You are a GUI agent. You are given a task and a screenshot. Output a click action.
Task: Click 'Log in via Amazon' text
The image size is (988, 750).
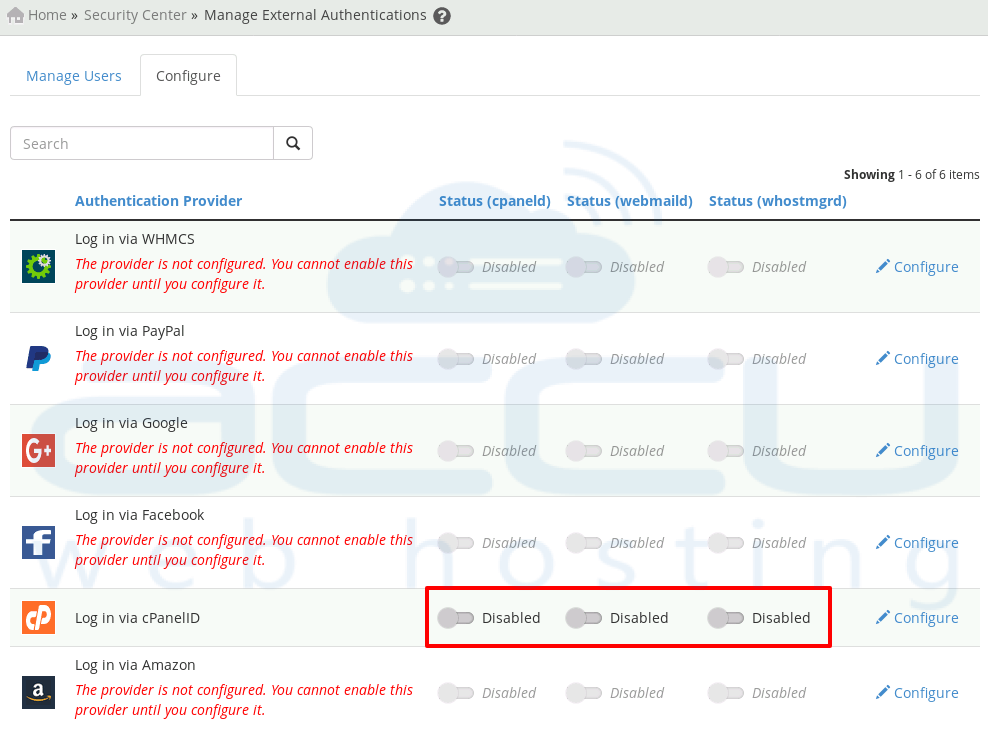(135, 665)
